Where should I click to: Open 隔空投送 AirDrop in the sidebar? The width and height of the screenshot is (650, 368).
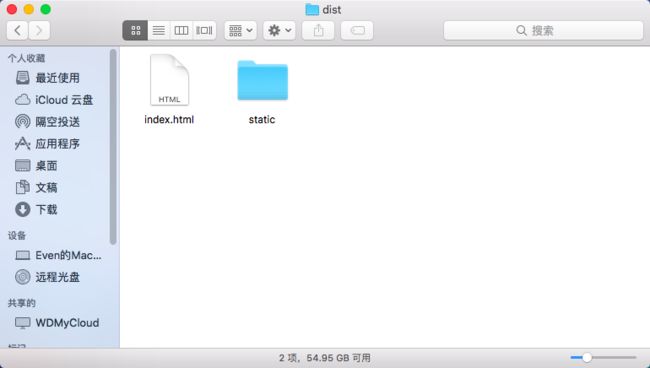(x=58, y=122)
